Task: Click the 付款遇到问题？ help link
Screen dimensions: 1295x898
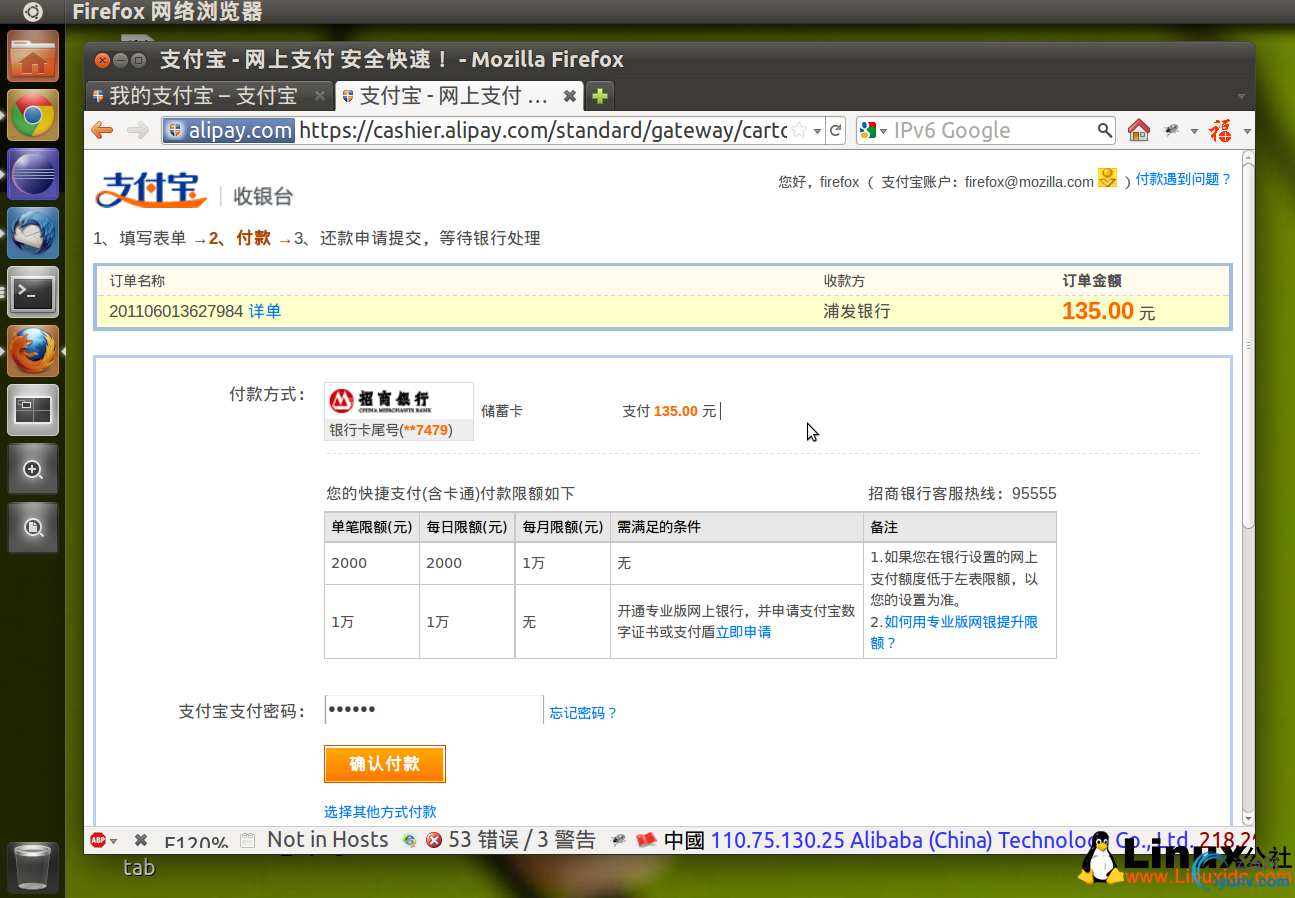Action: click(x=1183, y=179)
